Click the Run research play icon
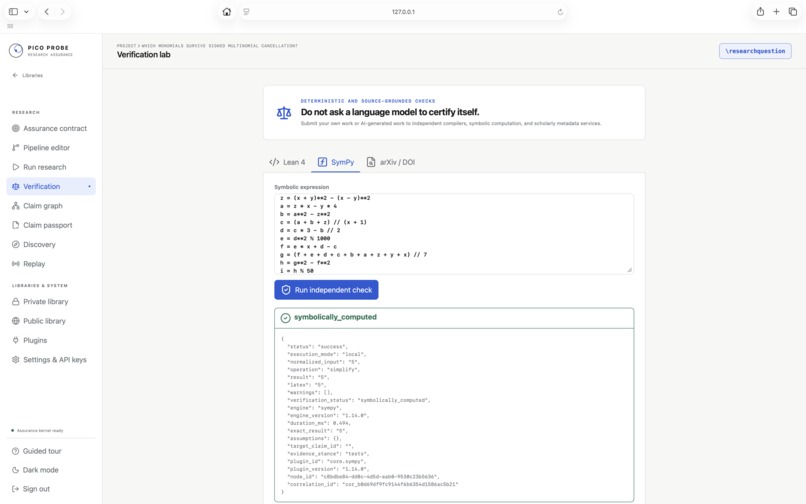Image resolution: width=806 pixels, height=504 pixels. [15, 167]
